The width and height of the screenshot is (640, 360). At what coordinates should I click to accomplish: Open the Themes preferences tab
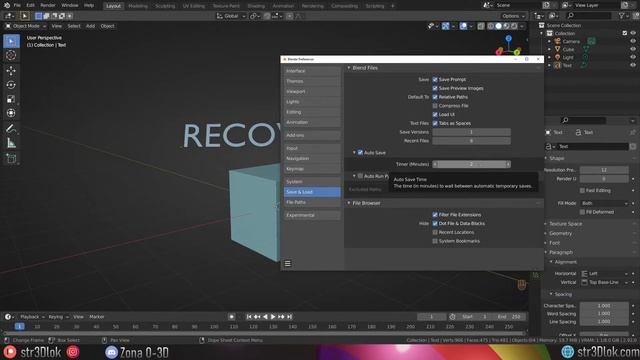312,81
